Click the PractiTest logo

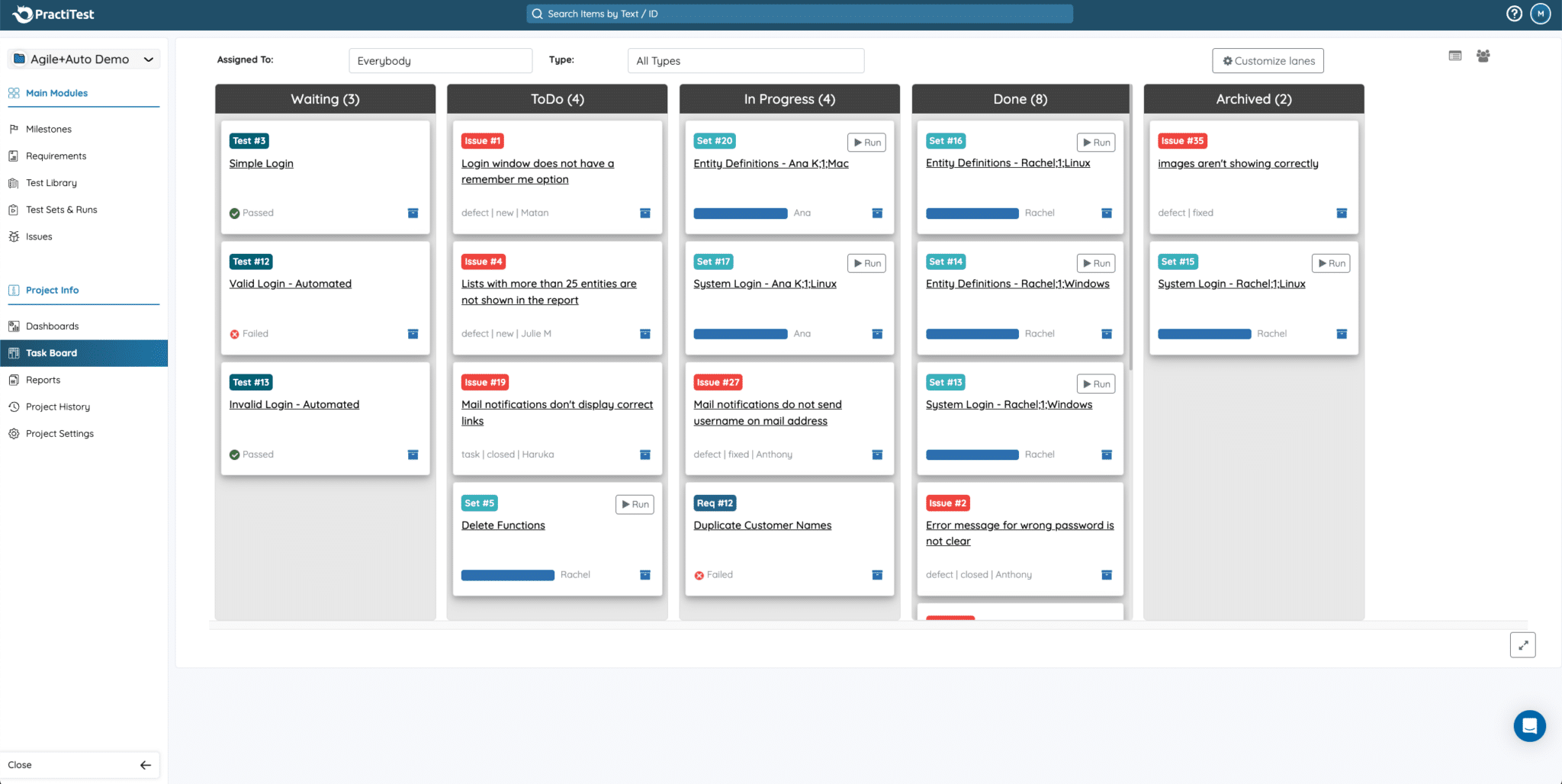(x=53, y=13)
